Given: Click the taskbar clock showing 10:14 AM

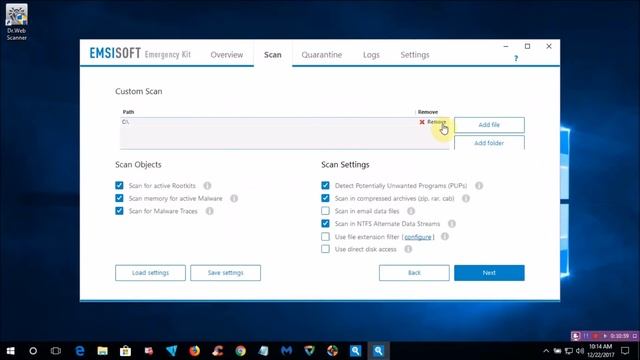Looking at the screenshot, I should [600, 351].
